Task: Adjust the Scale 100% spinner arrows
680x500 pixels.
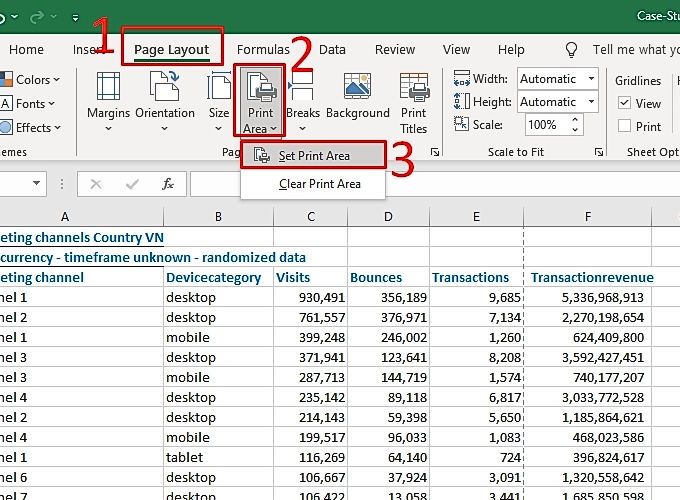Action: coord(575,124)
